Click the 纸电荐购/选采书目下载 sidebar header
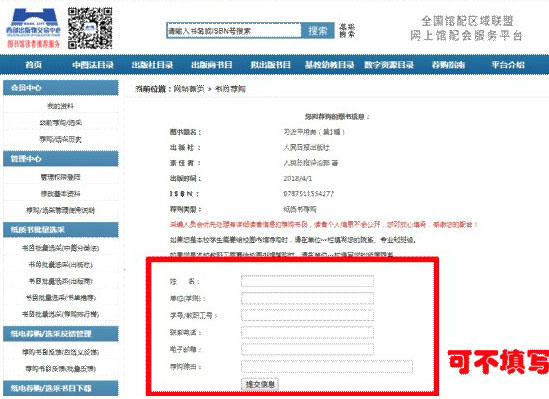Screen dimensions: 549x399 point(61,388)
